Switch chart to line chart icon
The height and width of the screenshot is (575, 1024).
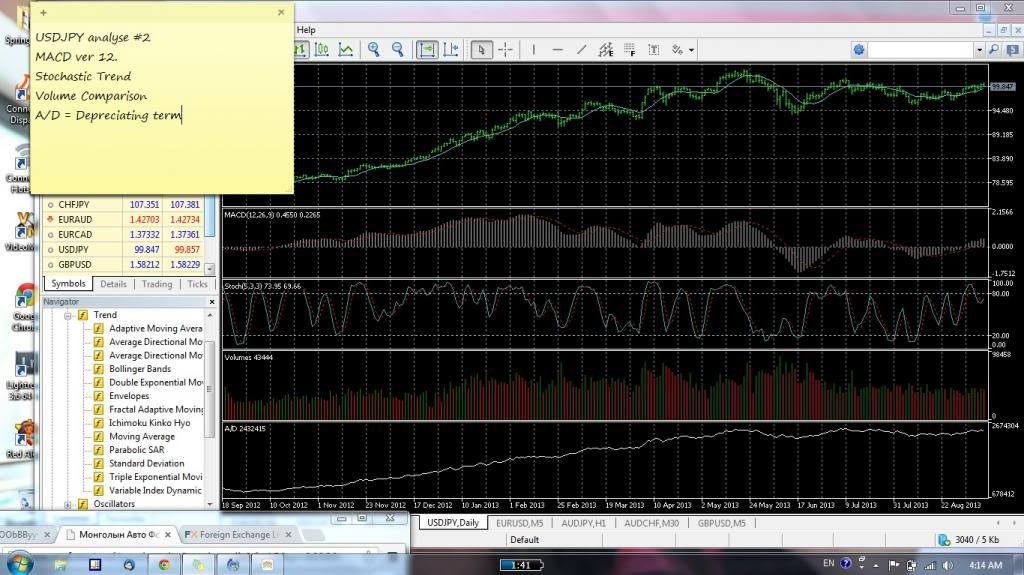click(345, 49)
